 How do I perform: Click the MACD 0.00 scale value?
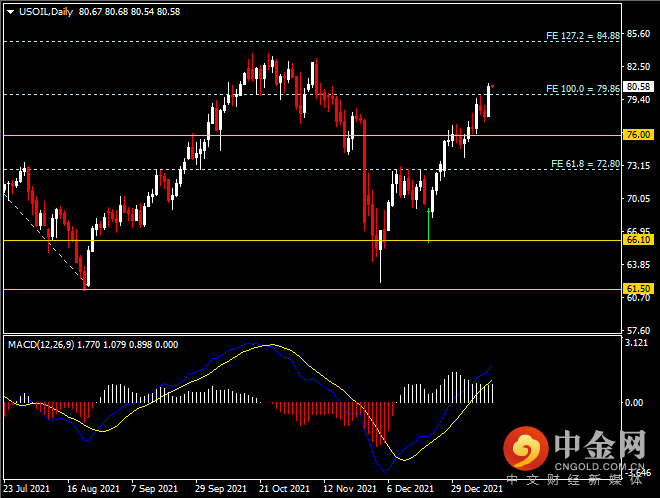point(634,403)
